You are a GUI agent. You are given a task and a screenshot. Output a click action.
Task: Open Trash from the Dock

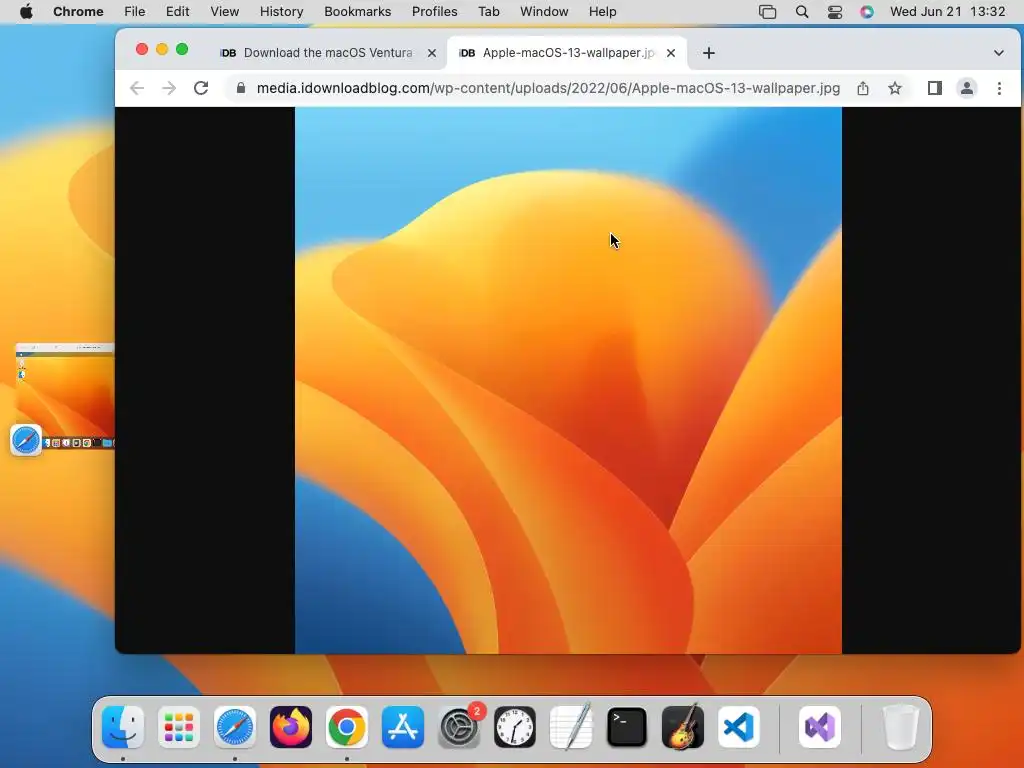coord(901,727)
